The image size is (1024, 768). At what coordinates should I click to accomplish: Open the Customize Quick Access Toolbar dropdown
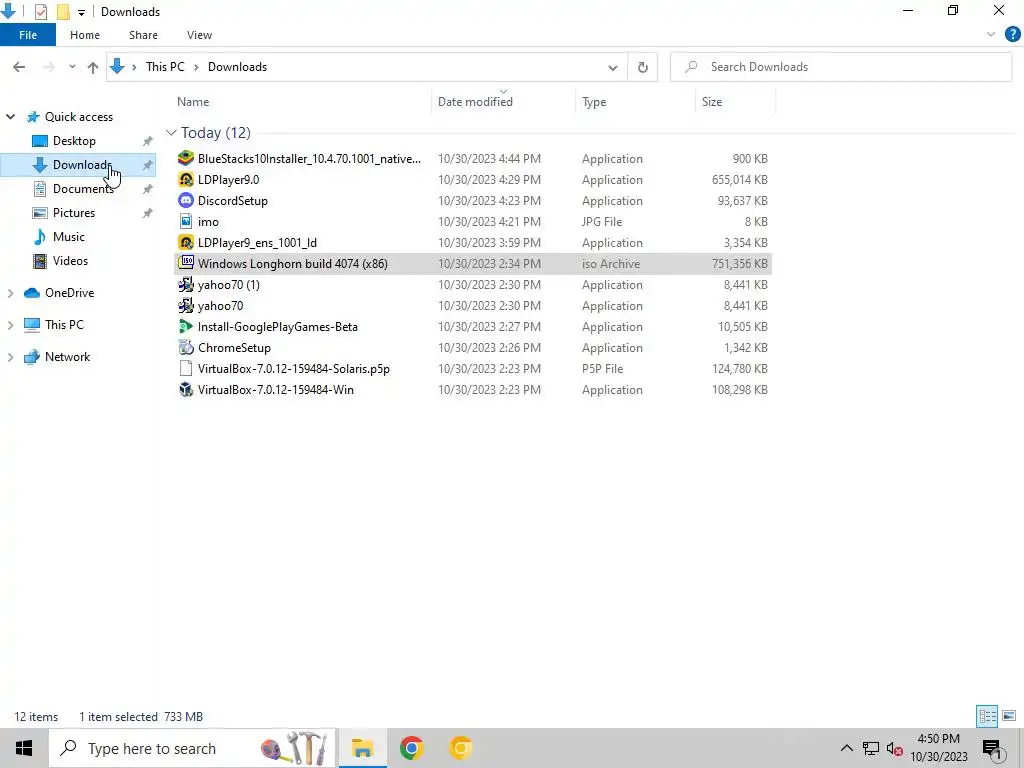click(81, 12)
